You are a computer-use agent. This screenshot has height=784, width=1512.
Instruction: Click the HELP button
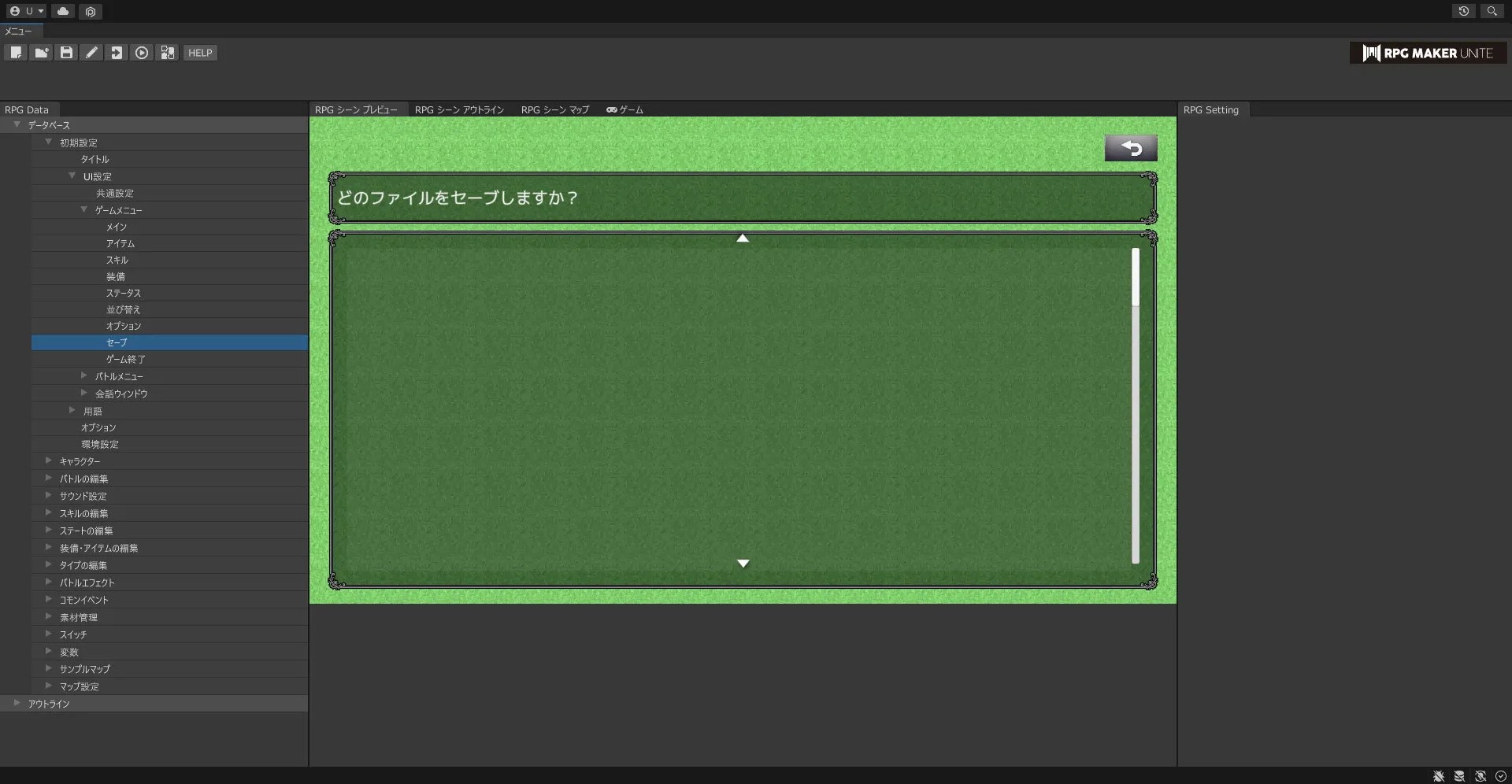pyautogui.click(x=200, y=53)
